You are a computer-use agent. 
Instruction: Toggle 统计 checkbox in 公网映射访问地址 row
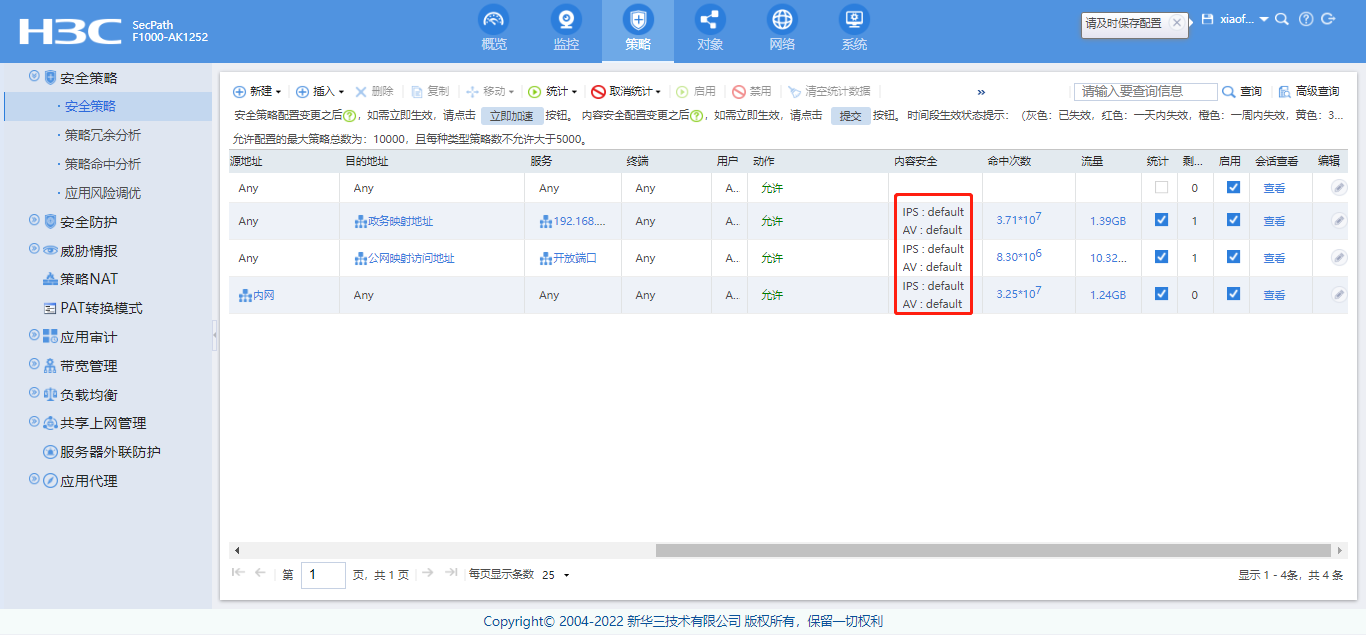pos(1161,257)
